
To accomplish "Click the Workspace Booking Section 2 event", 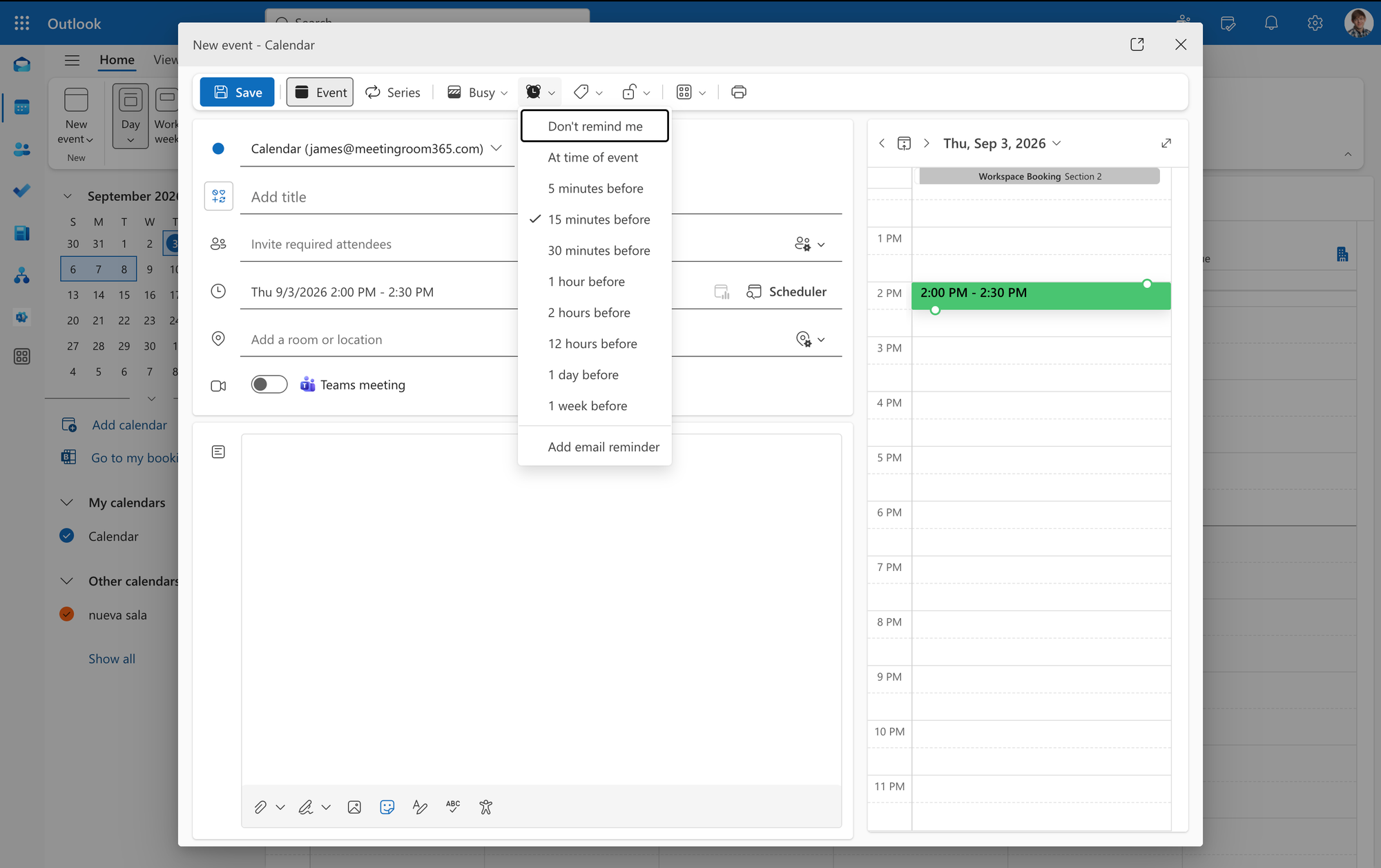I will 1039,176.
